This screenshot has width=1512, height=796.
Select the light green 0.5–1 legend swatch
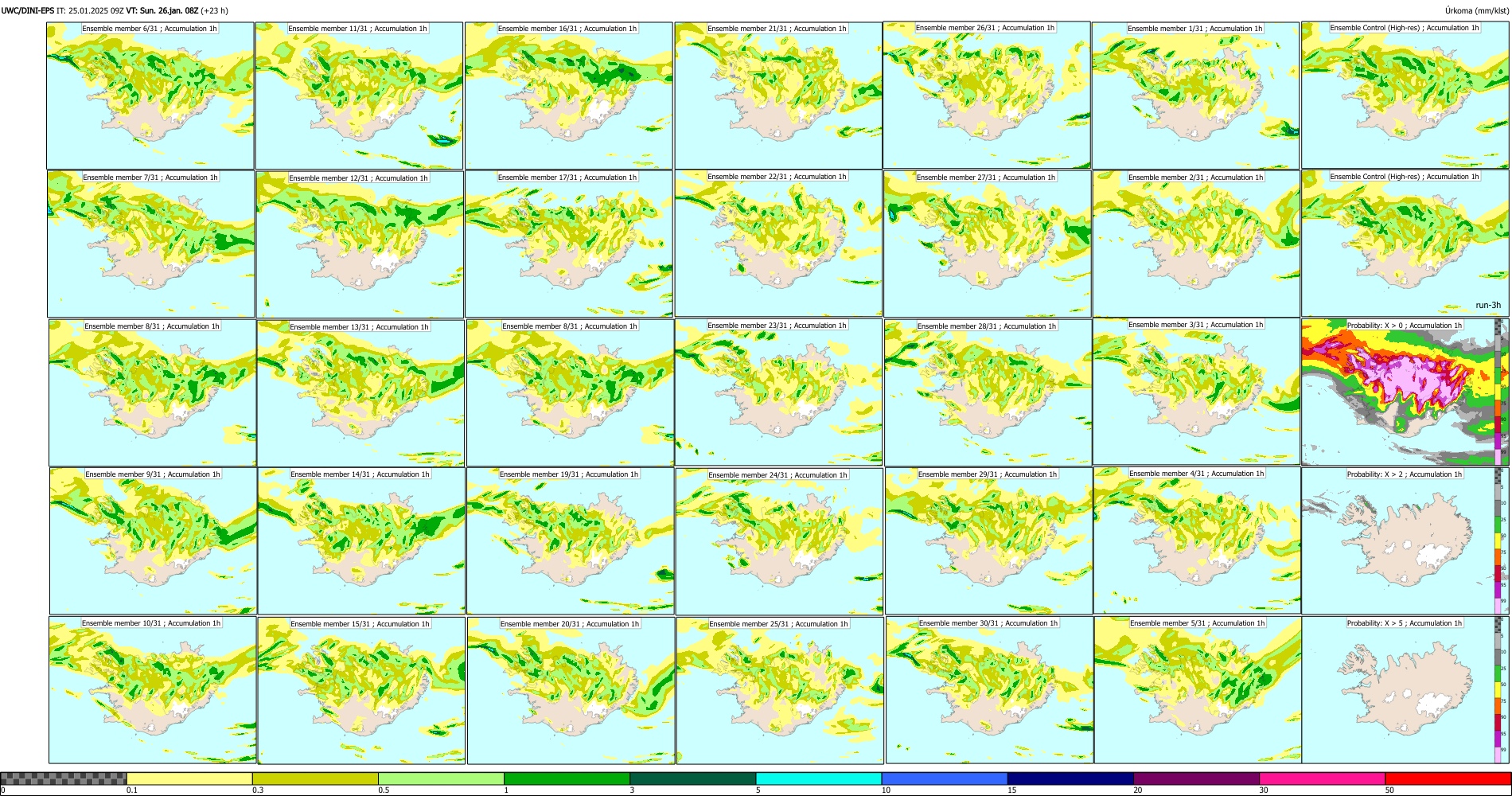[441, 778]
